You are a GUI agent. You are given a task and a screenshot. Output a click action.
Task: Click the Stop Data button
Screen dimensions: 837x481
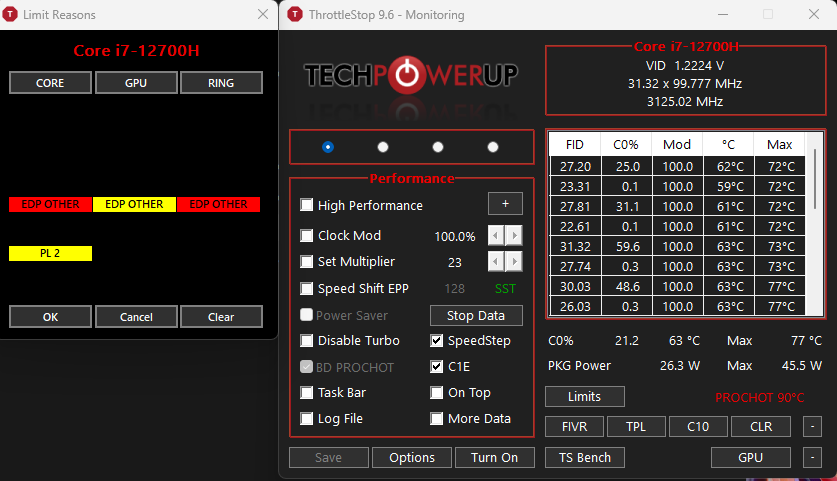(476, 316)
